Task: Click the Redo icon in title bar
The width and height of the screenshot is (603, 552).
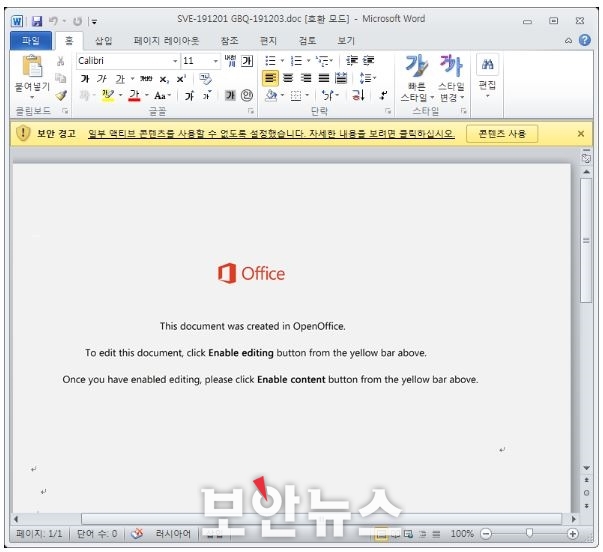Action: pos(78,21)
